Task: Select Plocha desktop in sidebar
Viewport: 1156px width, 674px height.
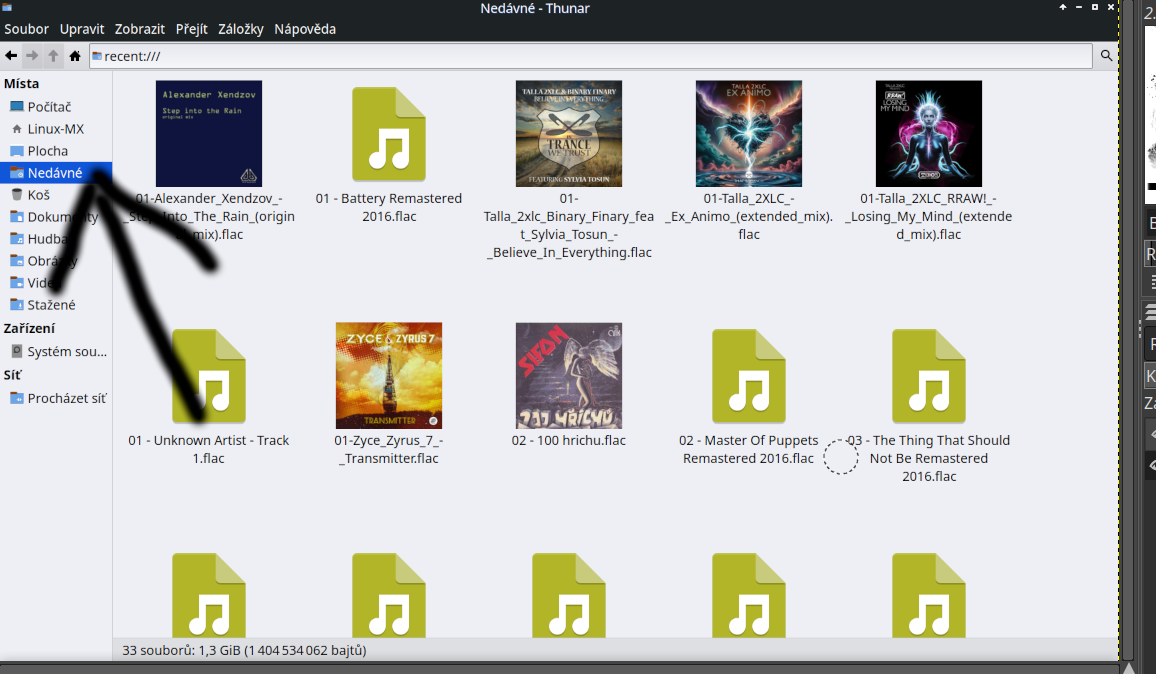Action: coord(48,151)
